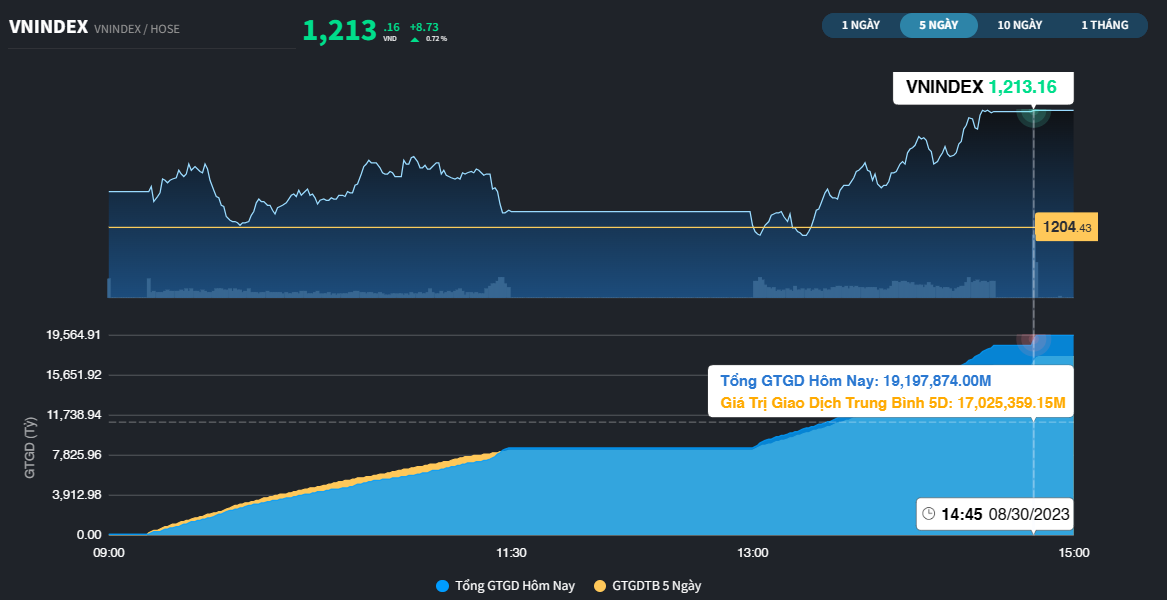Click the green marker dot on price line

[1033, 112]
